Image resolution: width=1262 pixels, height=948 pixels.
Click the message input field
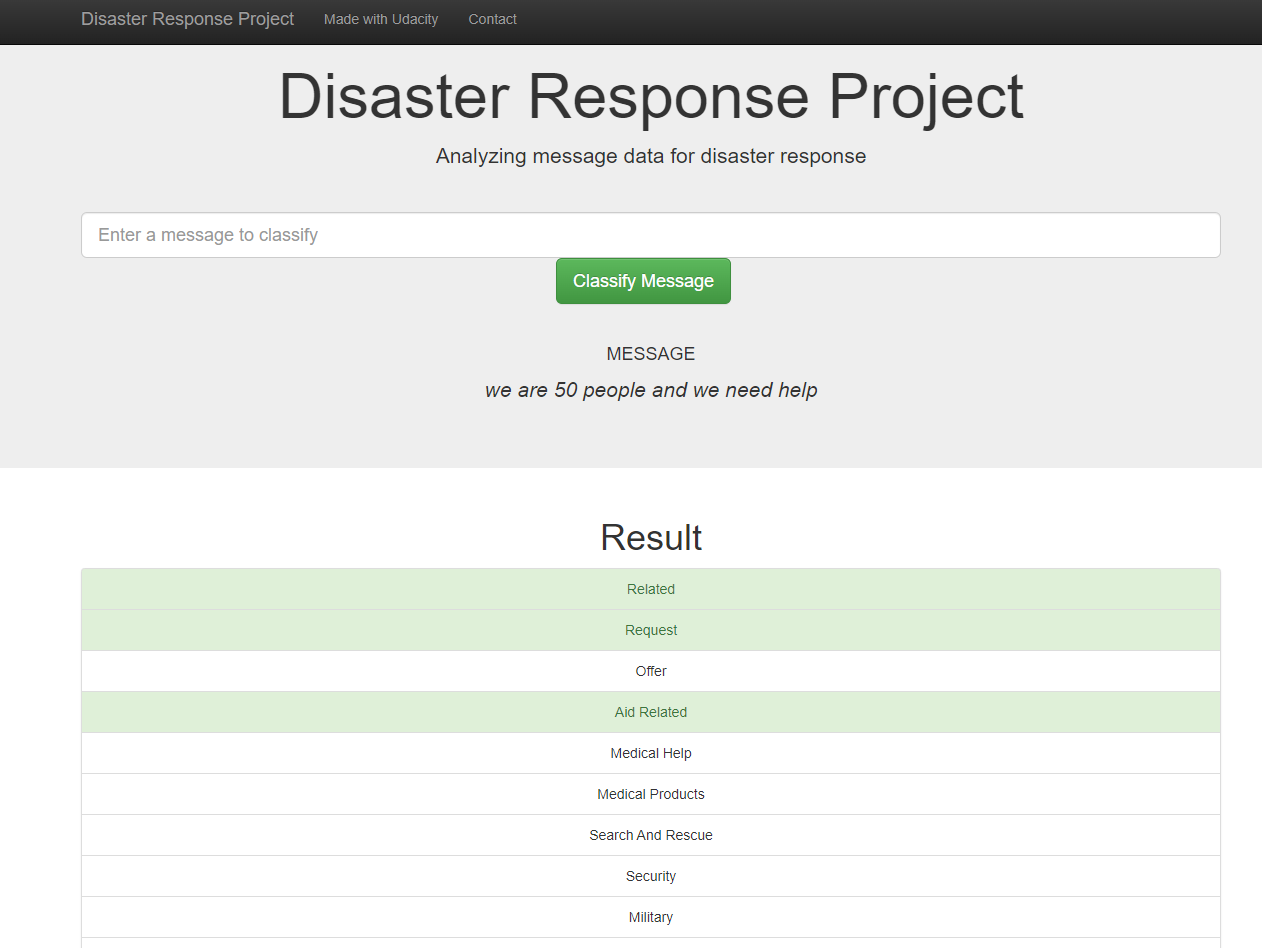[650, 235]
